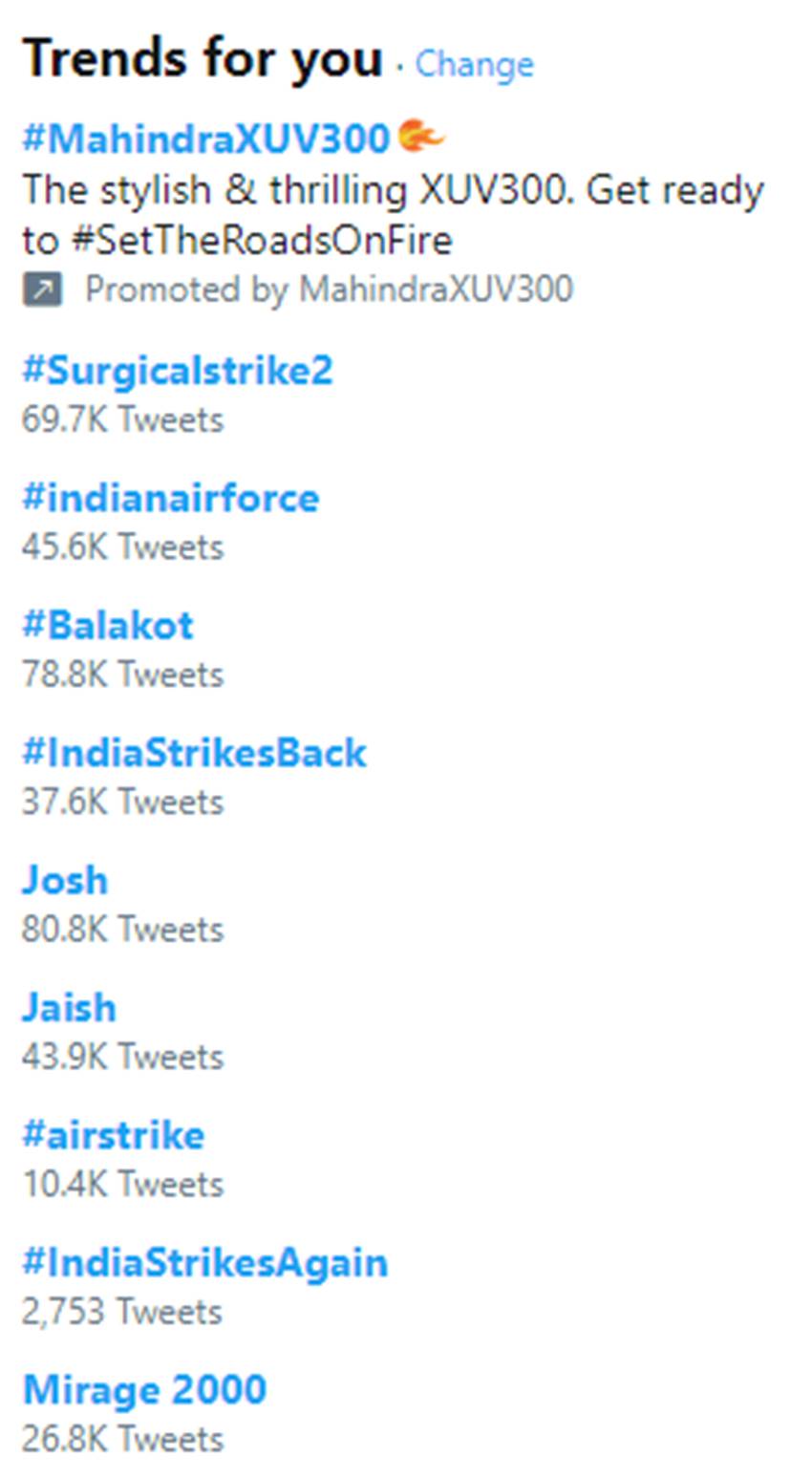Open the #Balakot trend
812x1479 pixels.
pos(108,626)
